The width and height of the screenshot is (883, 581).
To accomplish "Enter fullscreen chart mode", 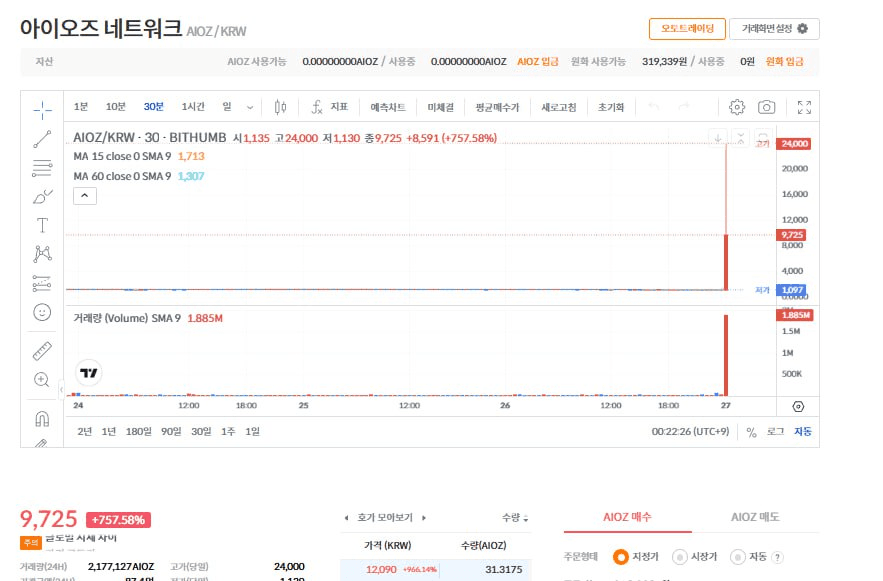I will [804, 107].
